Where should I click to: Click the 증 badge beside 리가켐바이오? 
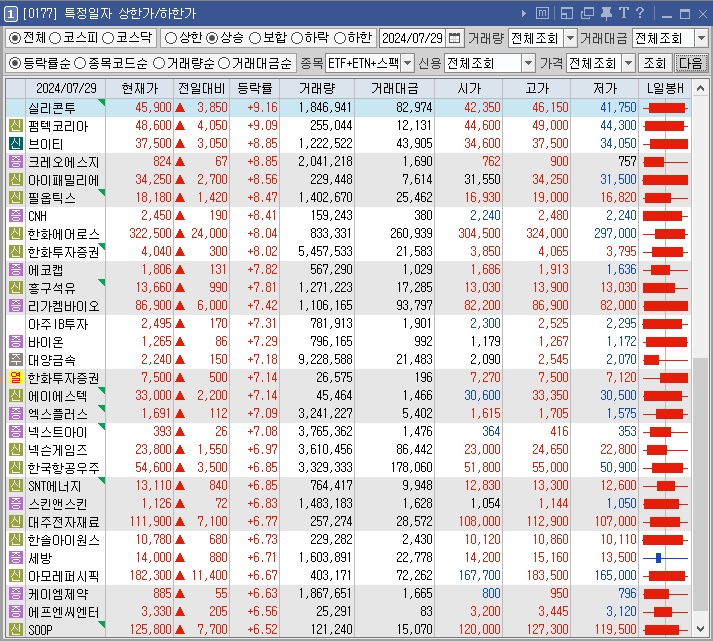click(x=15, y=305)
